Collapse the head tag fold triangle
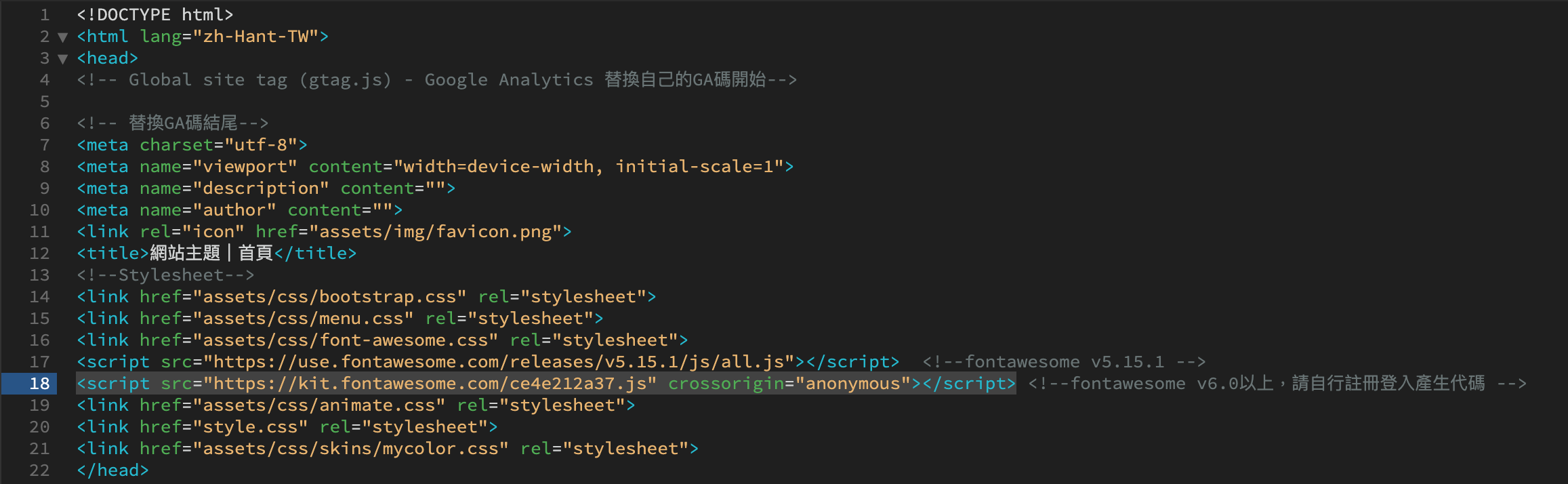This screenshot has width=1568, height=484. tap(63, 59)
